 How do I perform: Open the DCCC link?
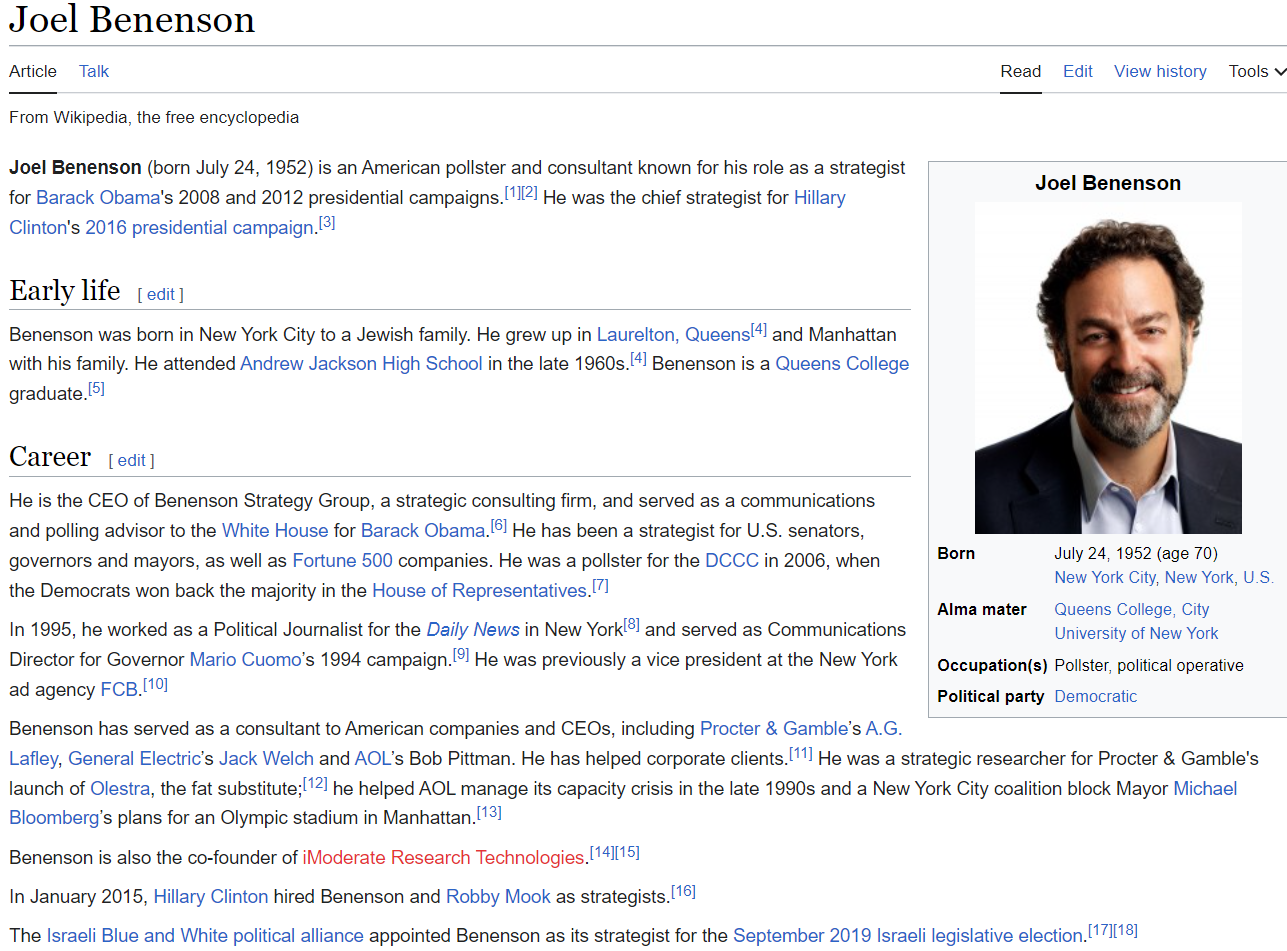pyautogui.click(x=732, y=560)
